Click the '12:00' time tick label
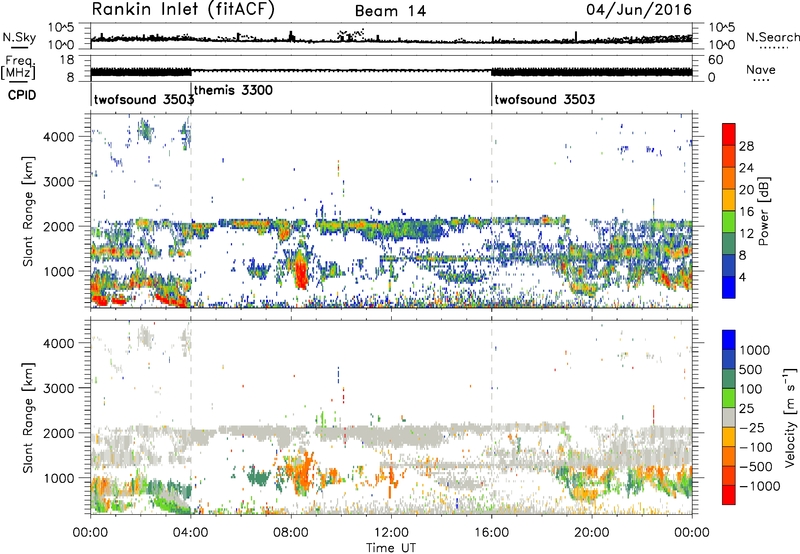The image size is (800, 554). pyautogui.click(x=391, y=533)
